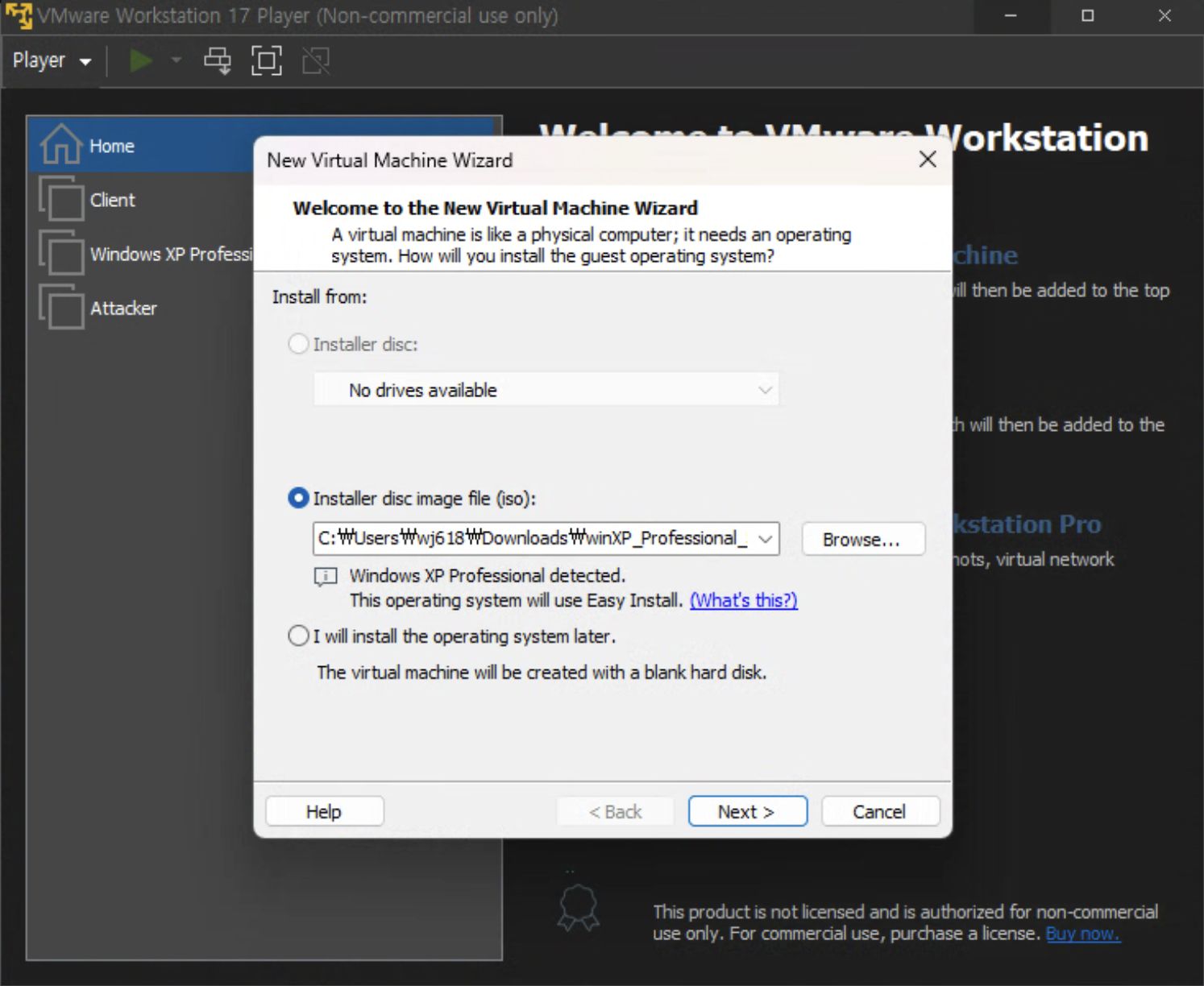Click Browse... to locate an ISO
1204x986 pixels.
863,539
